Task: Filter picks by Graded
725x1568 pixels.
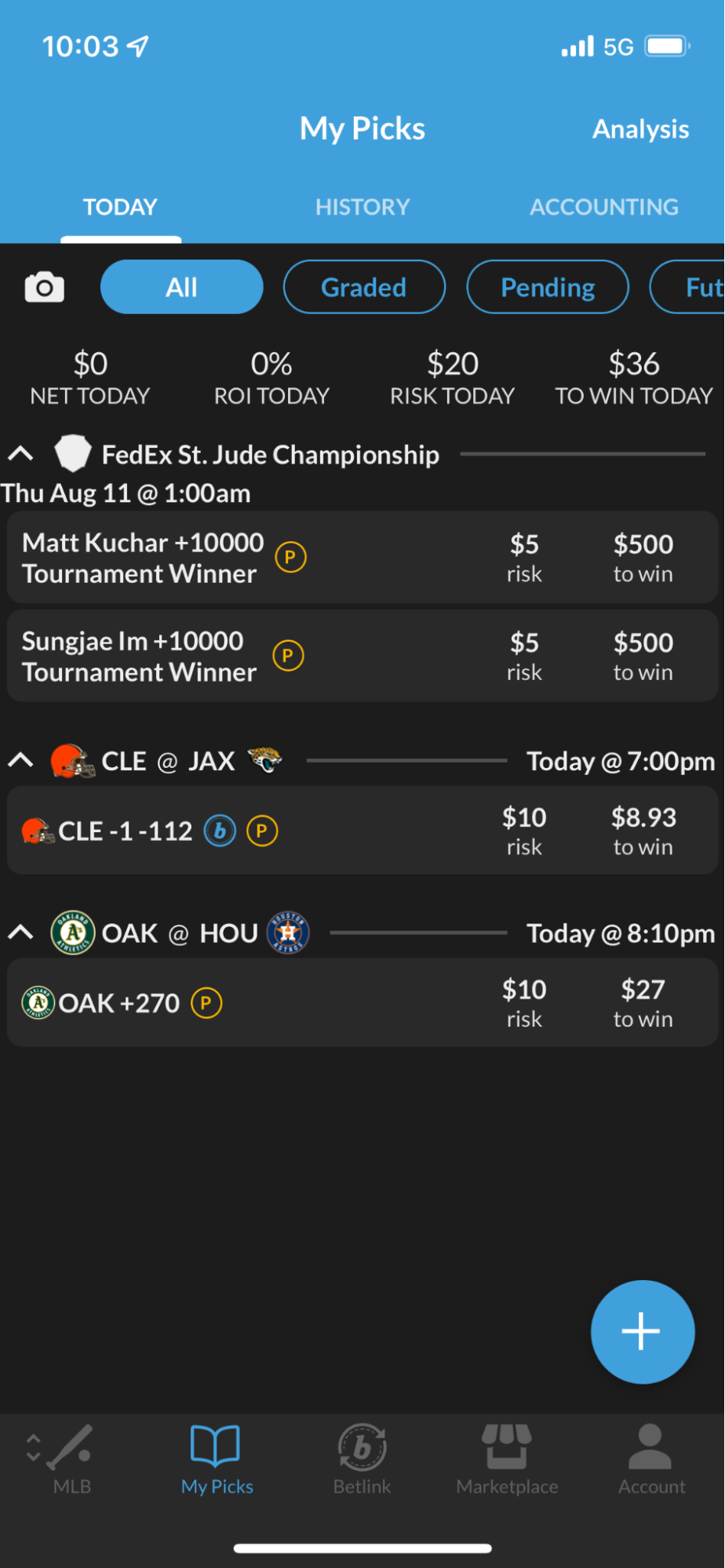Action: [364, 288]
